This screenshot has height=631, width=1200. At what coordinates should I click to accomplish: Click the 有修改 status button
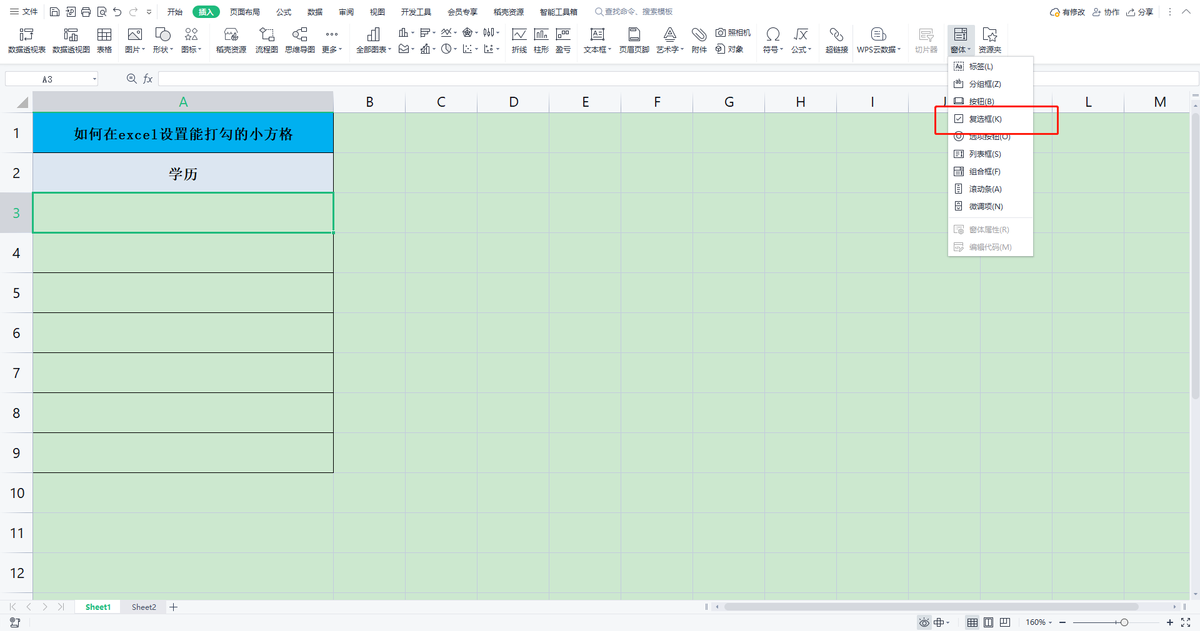coord(1067,12)
